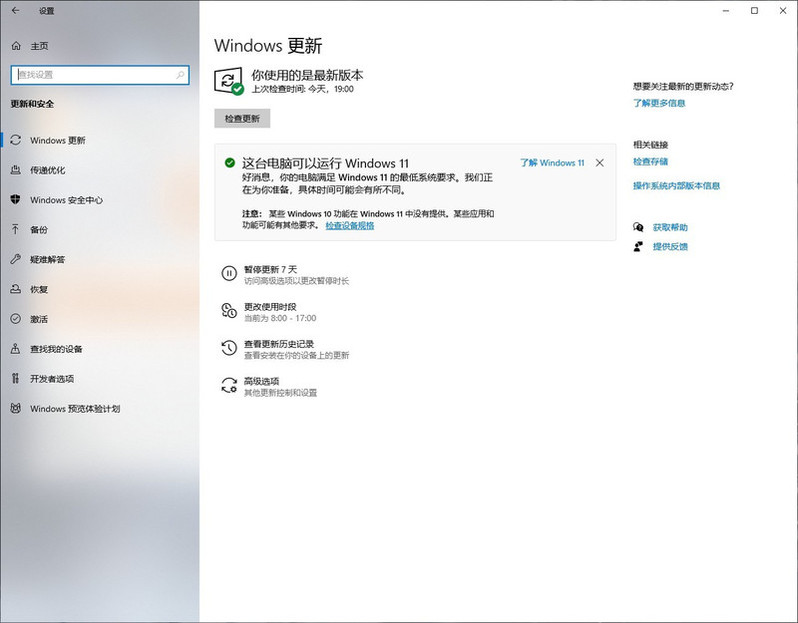This screenshot has height=623, width=798.
Task: Click the pause updates (暂停更新 7 天) icon
Action: pos(228,272)
